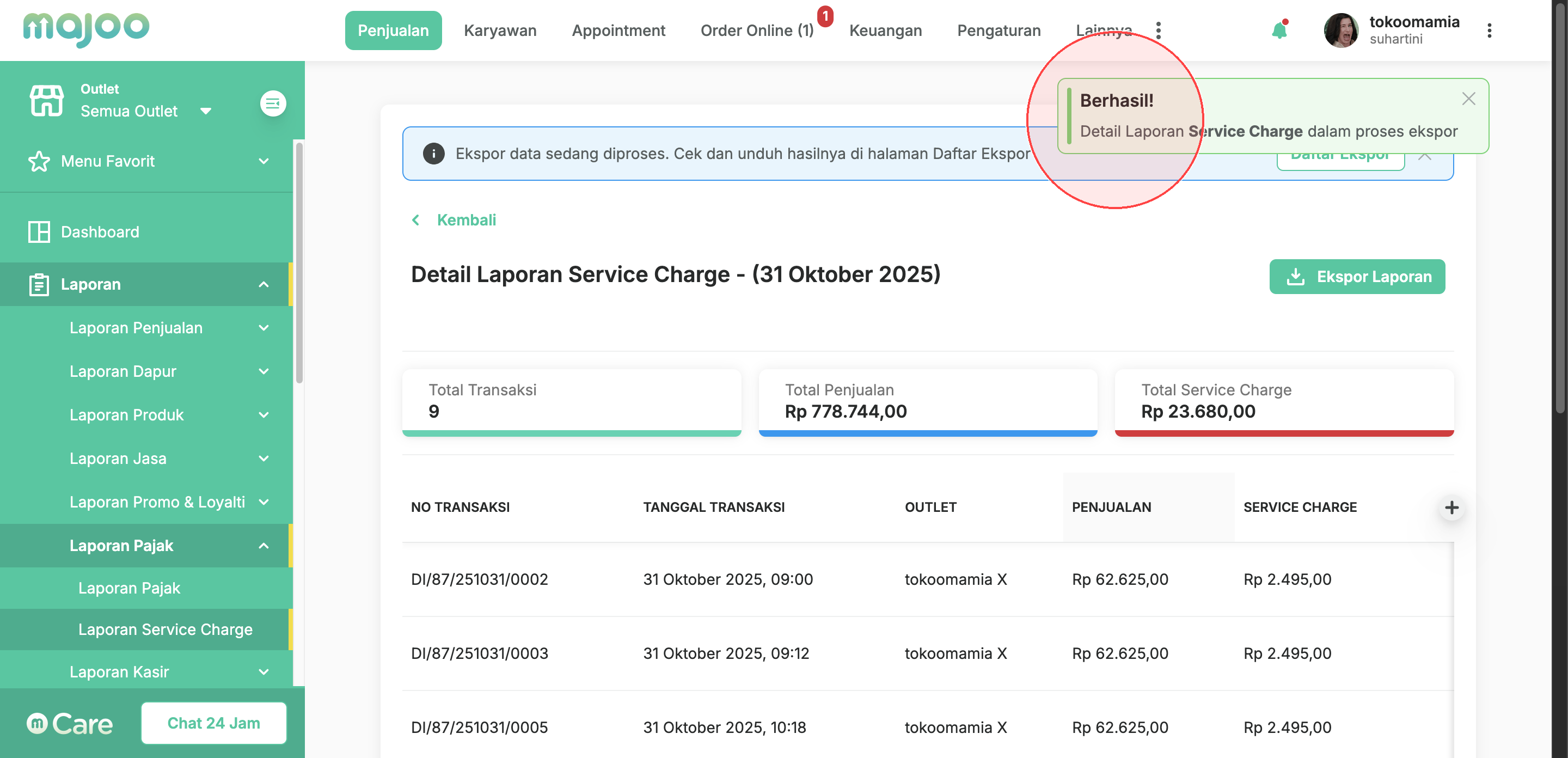
Task: Switch to Keuangan tab
Action: pyautogui.click(x=885, y=30)
